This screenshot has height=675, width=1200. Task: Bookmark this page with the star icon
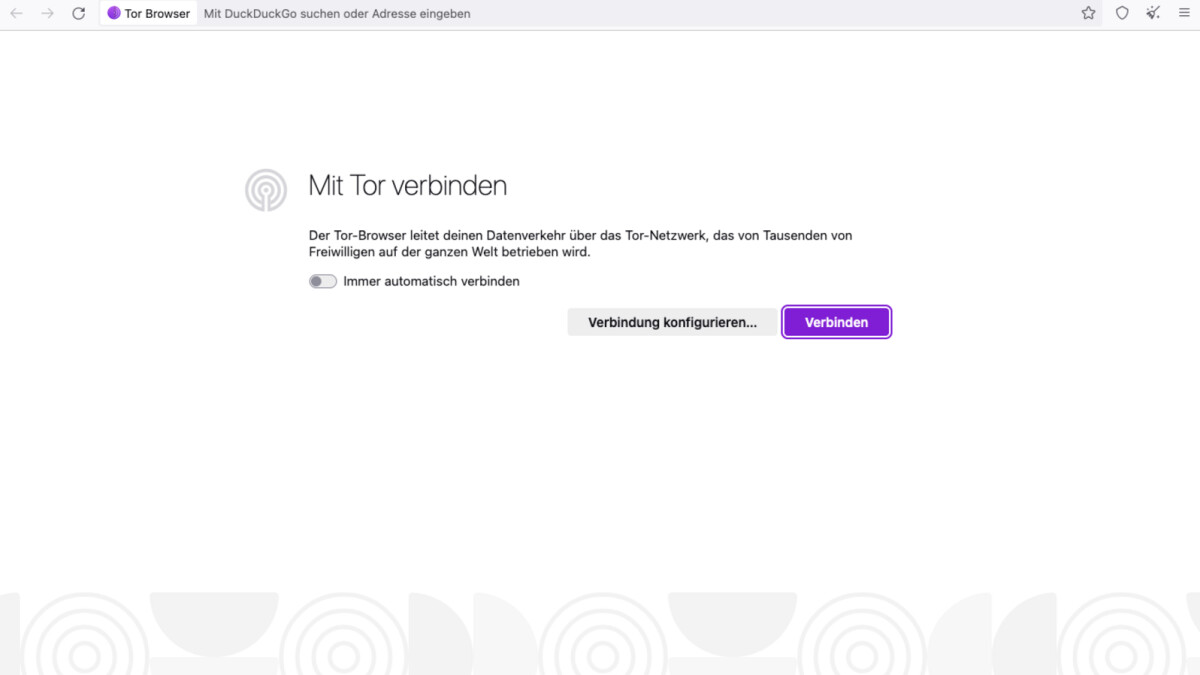pos(1087,13)
